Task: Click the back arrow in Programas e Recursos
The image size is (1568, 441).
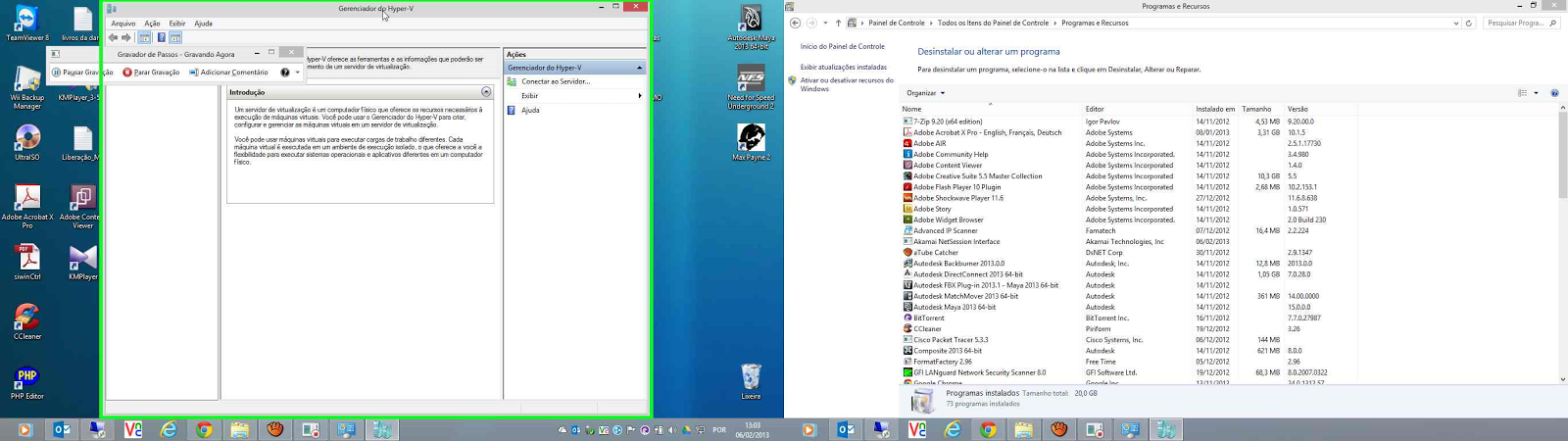Action: point(795,23)
